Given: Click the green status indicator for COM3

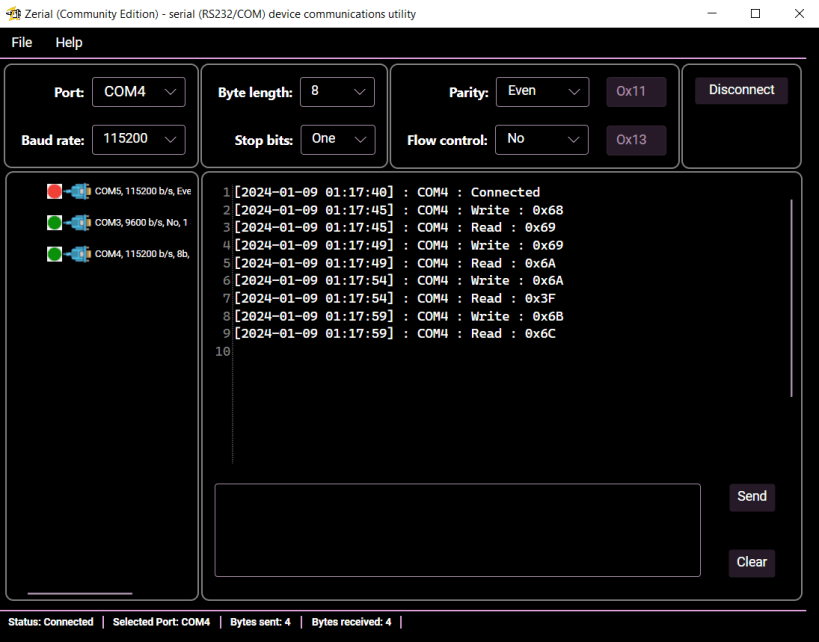Looking at the screenshot, I should [x=54, y=223].
